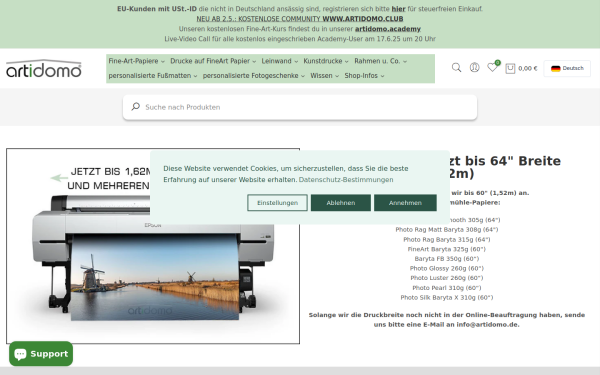Open the Shop-Infos menu
Viewport: 600px width, 375px height.
coord(364,76)
